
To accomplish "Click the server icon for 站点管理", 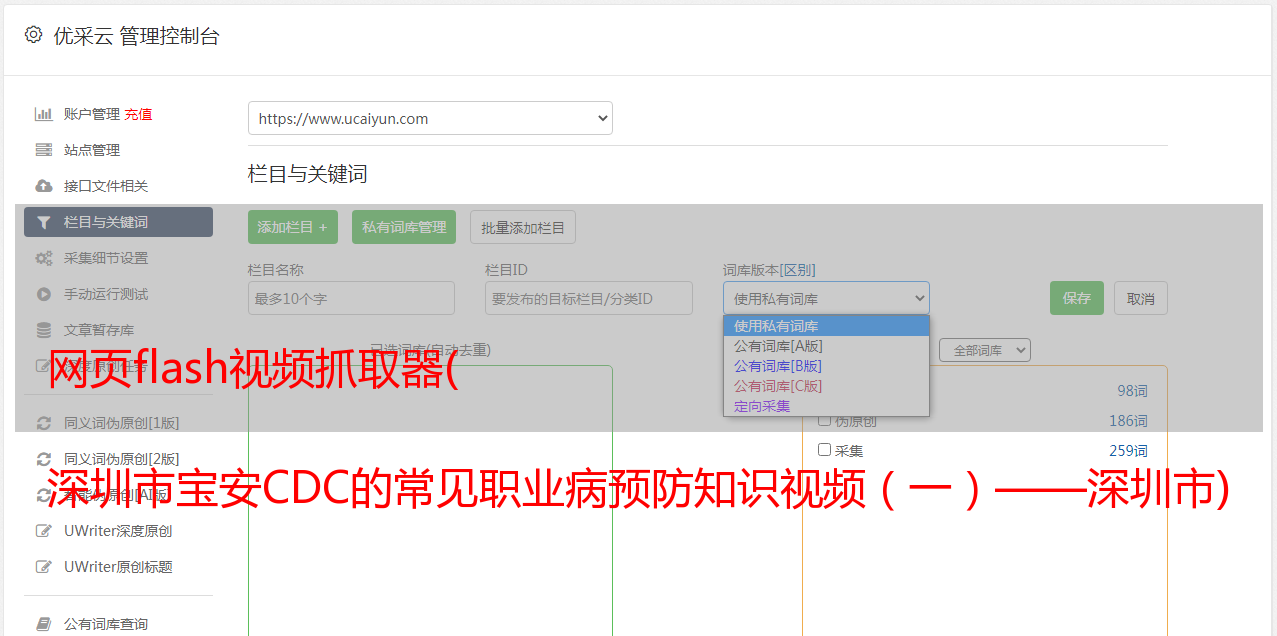I will pos(43,150).
